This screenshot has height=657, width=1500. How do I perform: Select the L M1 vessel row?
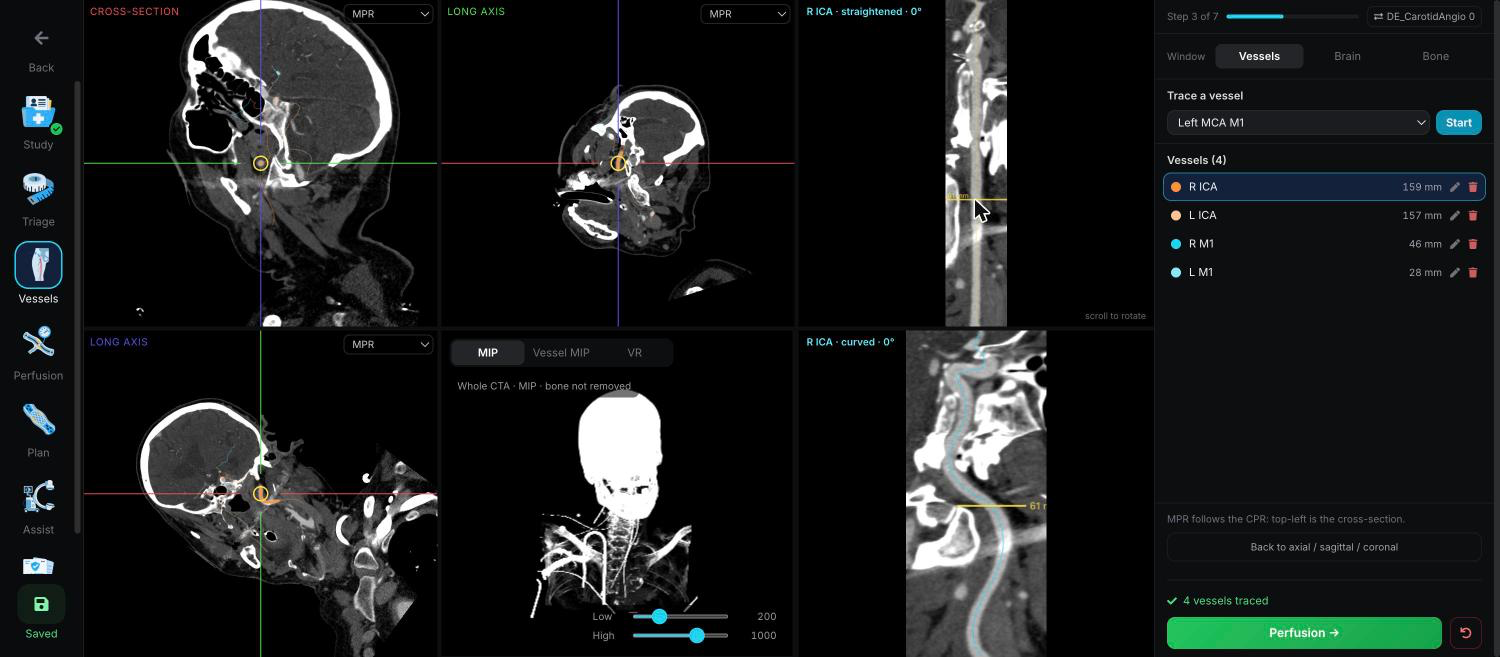1324,272
